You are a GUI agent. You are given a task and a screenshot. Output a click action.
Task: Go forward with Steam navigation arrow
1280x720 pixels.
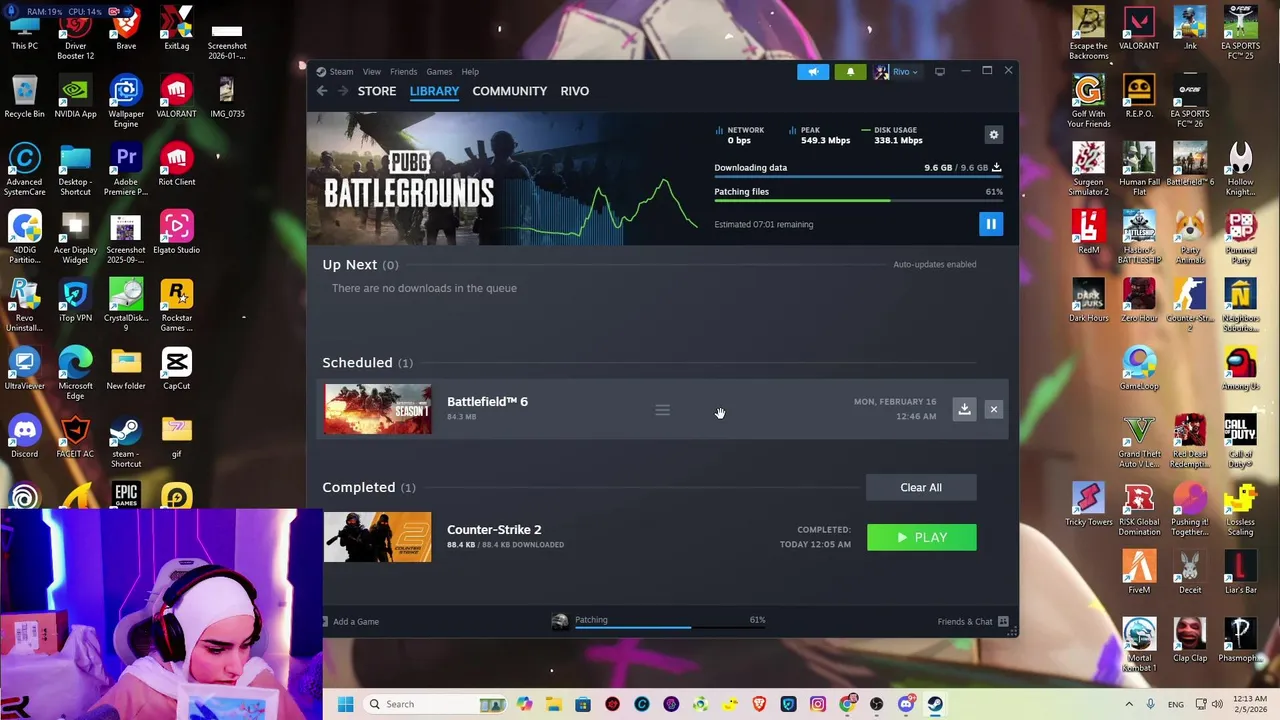pyautogui.click(x=343, y=91)
